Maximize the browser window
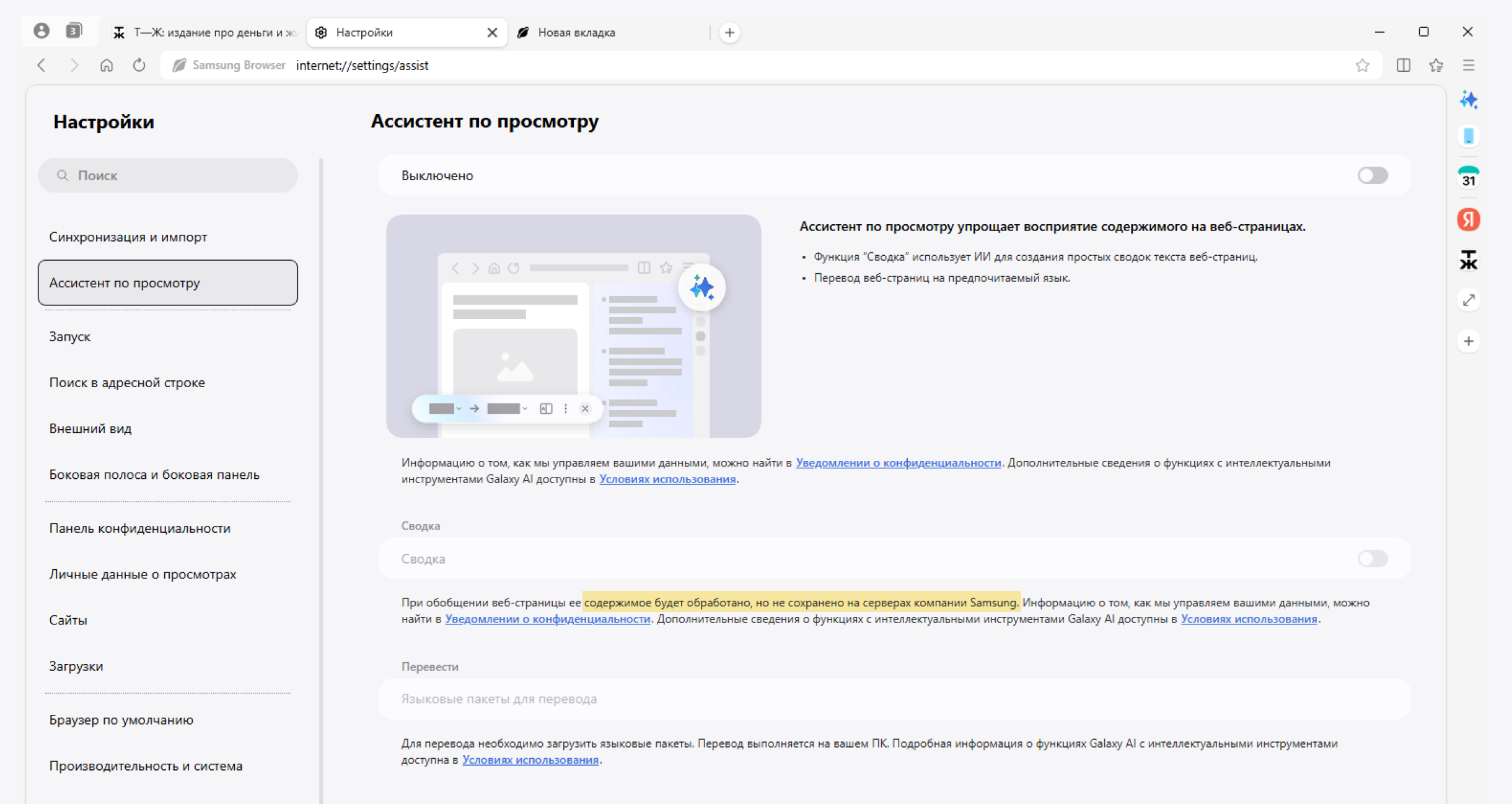Viewport: 1512px width, 804px height. point(1423,32)
